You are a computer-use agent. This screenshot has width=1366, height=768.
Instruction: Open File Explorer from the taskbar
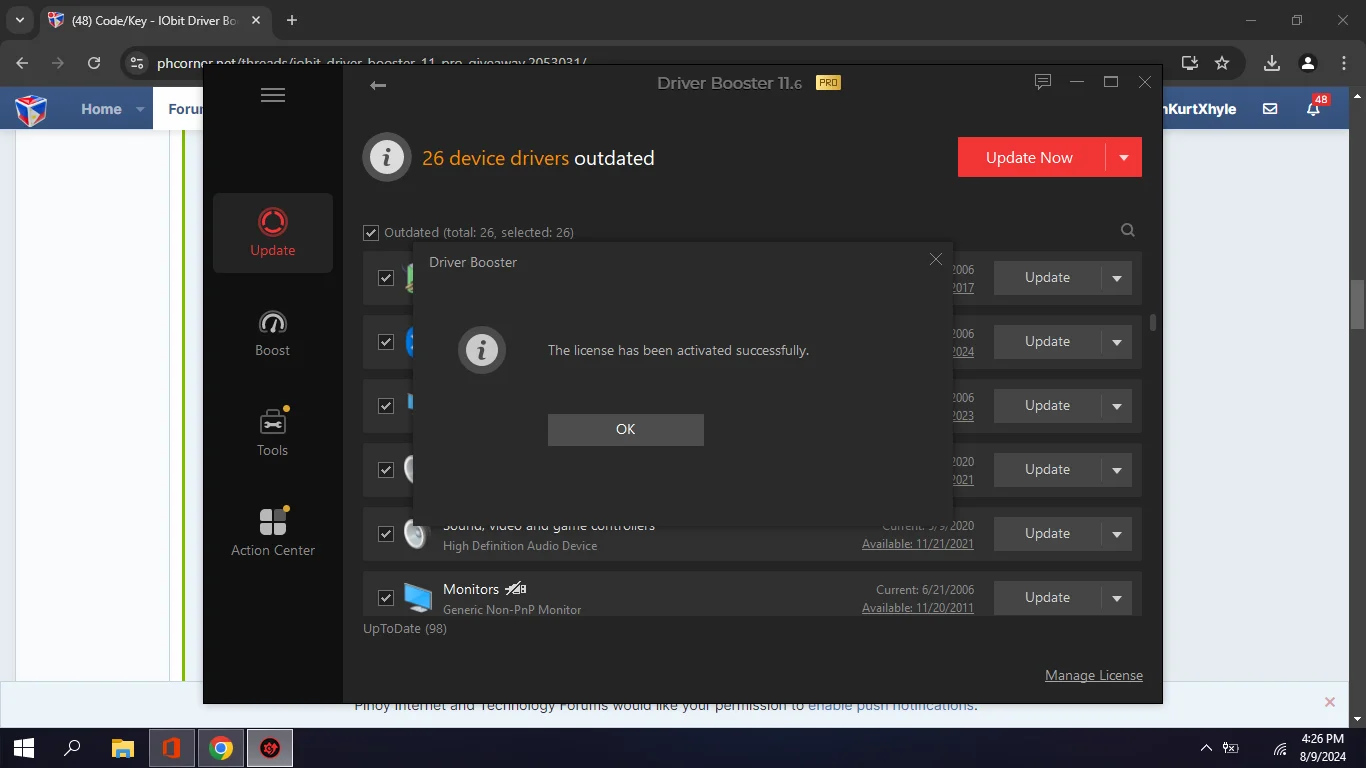click(122, 748)
